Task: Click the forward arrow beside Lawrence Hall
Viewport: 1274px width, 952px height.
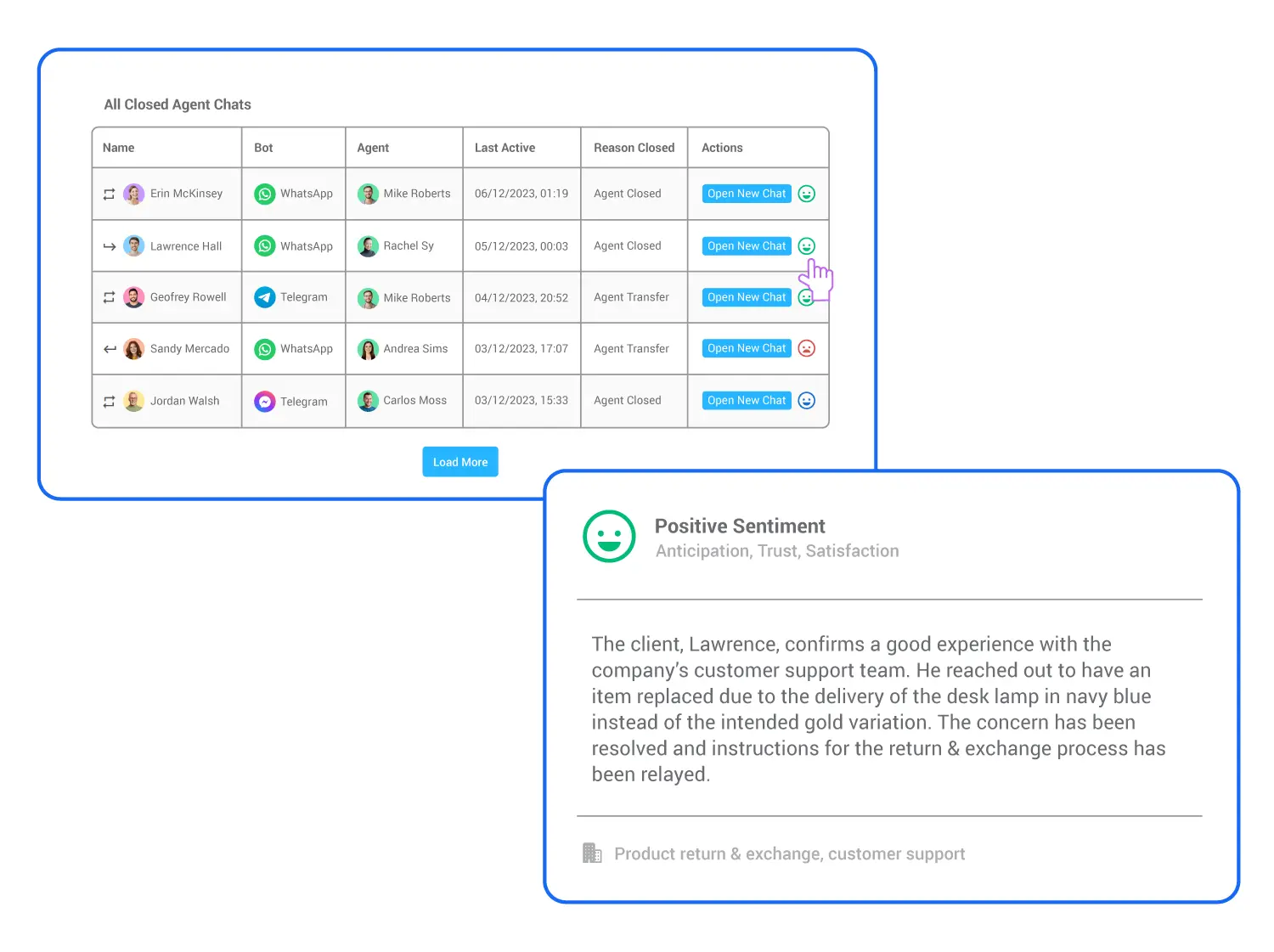Action: [109, 245]
